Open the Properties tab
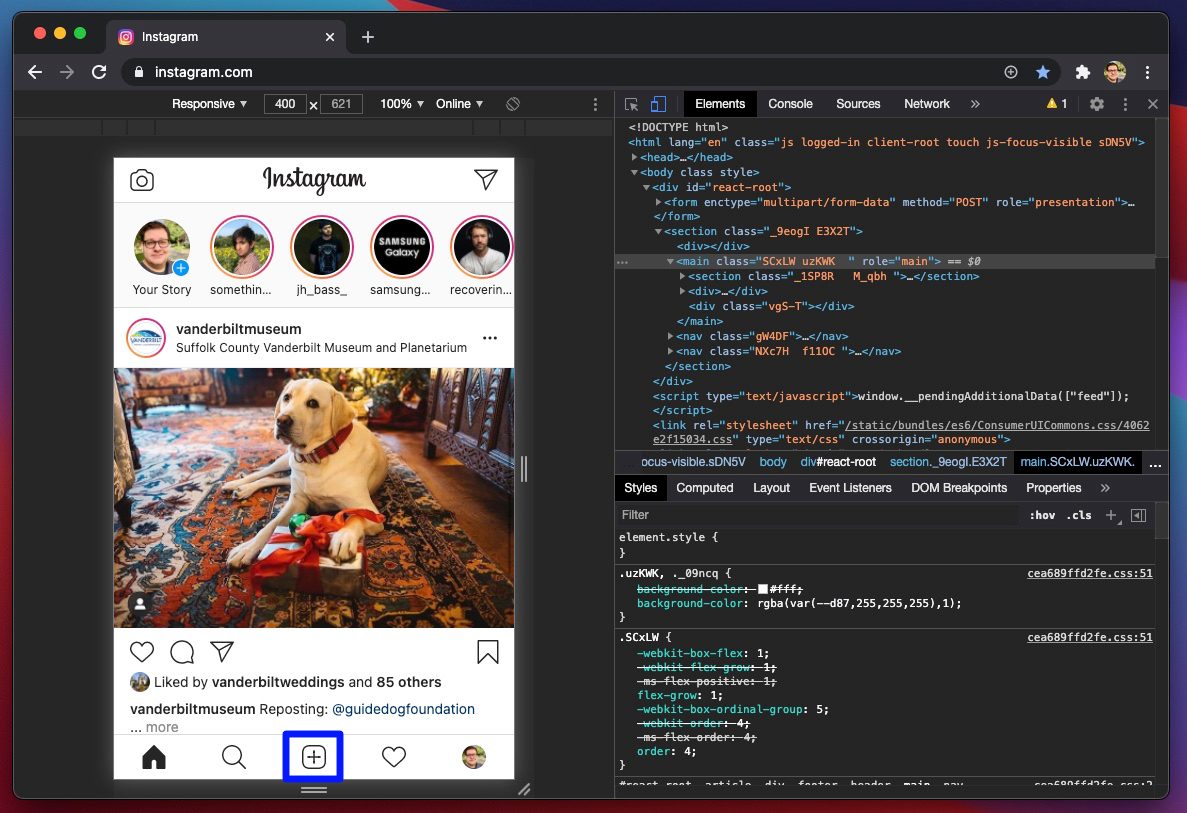This screenshot has height=813, width=1187. point(1054,488)
